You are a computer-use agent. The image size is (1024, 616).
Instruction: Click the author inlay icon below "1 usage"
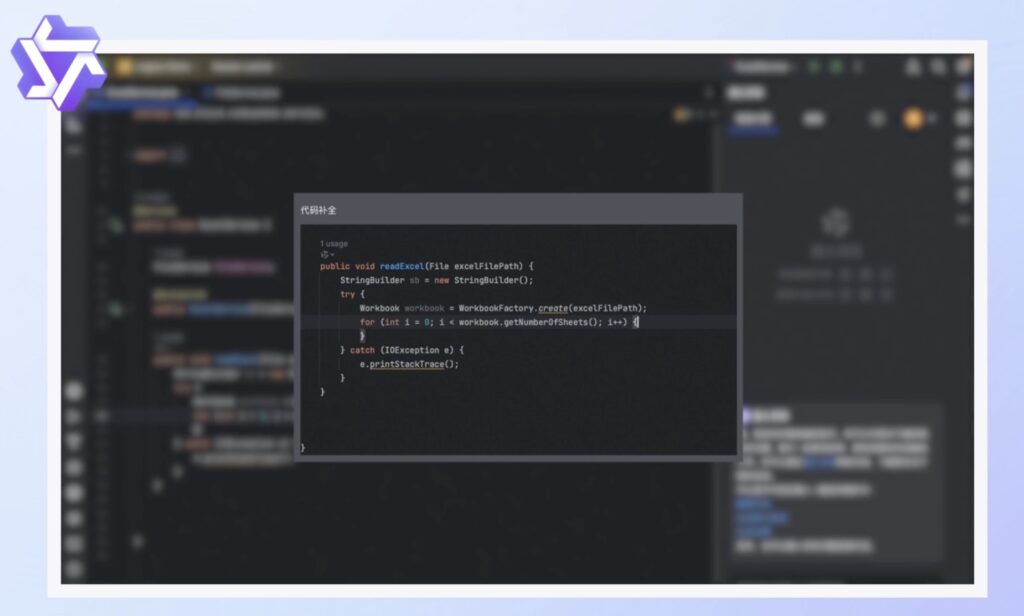(x=325, y=254)
